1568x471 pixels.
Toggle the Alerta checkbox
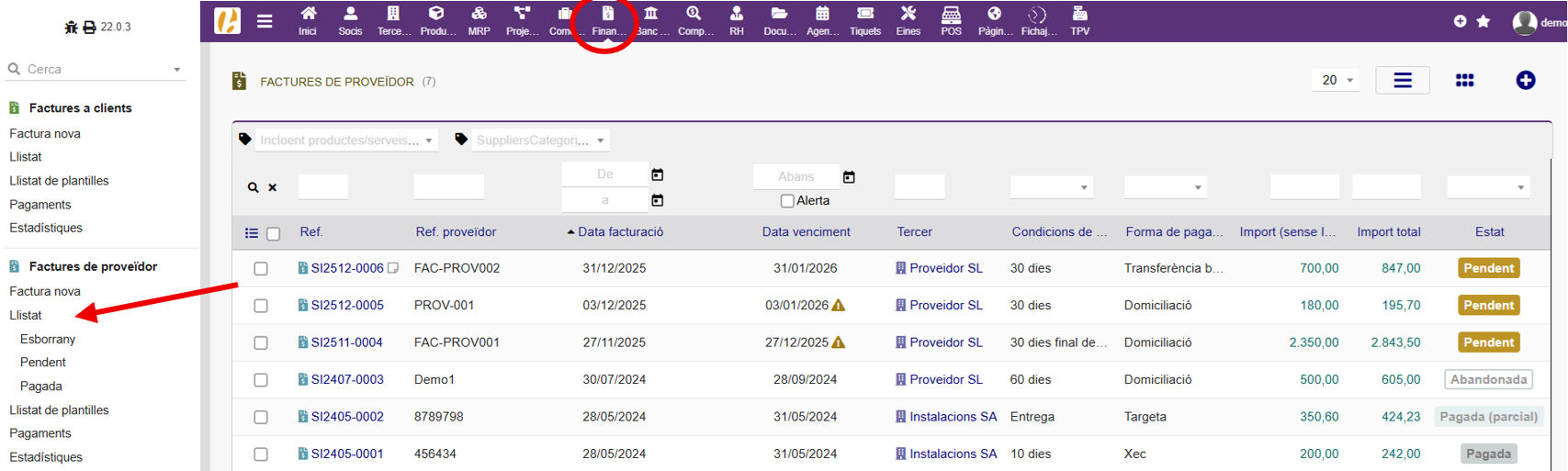coord(787,201)
